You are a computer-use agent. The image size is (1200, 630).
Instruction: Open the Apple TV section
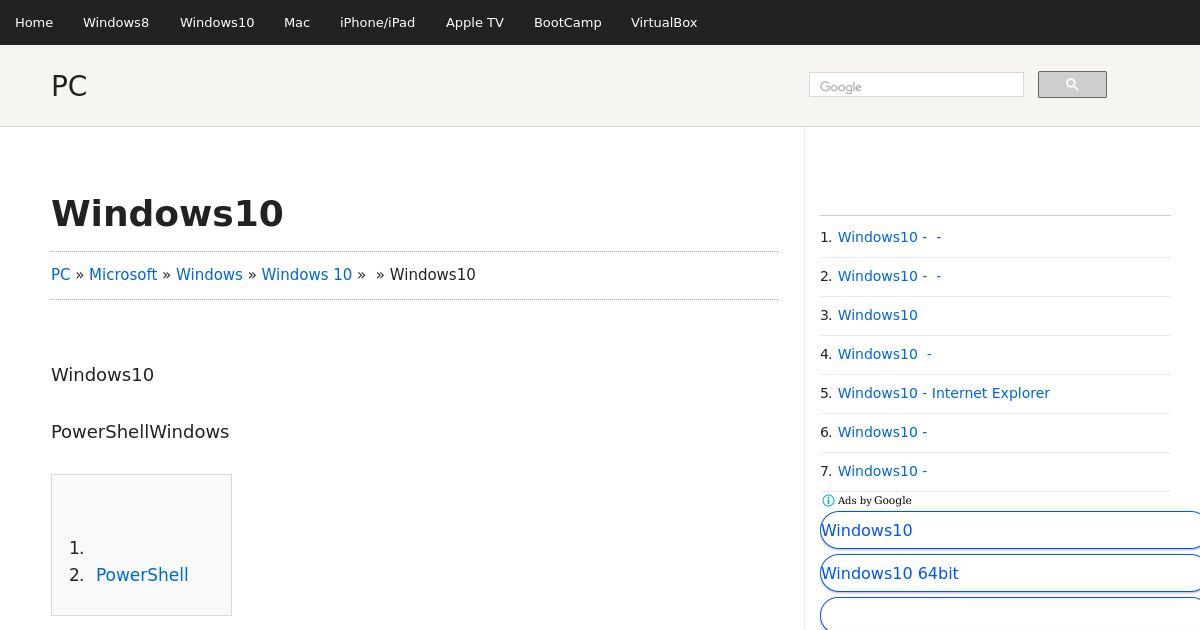[x=475, y=22]
